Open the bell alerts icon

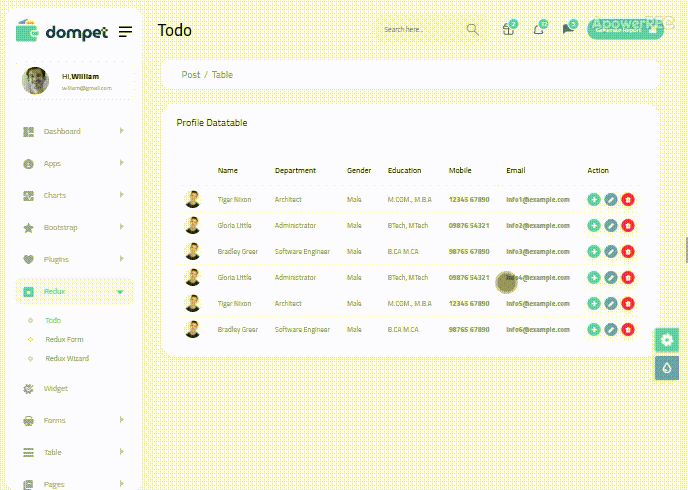pos(538,29)
